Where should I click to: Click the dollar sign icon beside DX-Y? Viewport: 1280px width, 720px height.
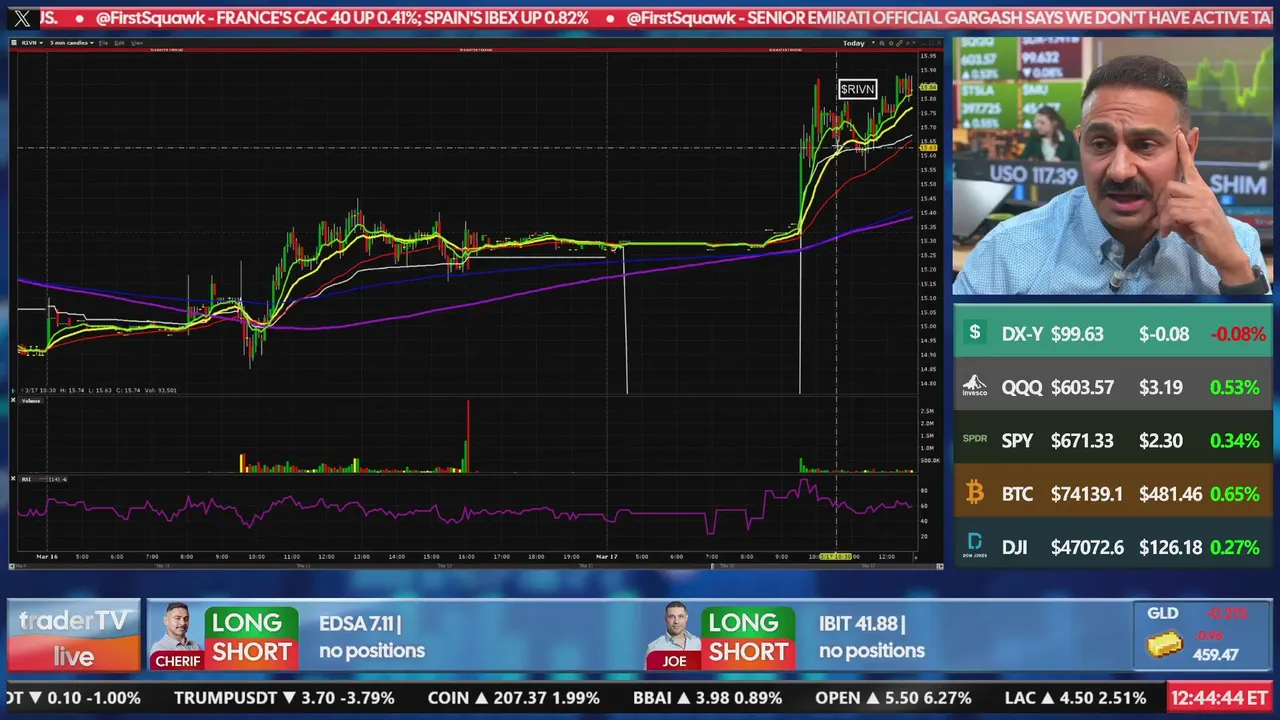pos(975,333)
